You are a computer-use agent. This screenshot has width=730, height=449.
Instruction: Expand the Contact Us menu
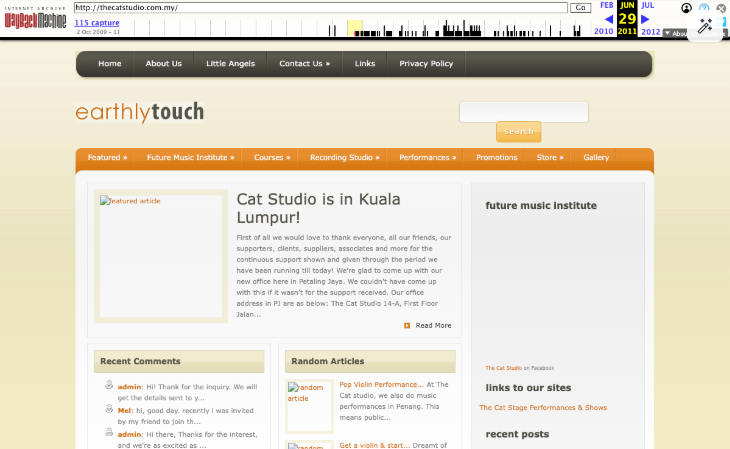tap(304, 64)
